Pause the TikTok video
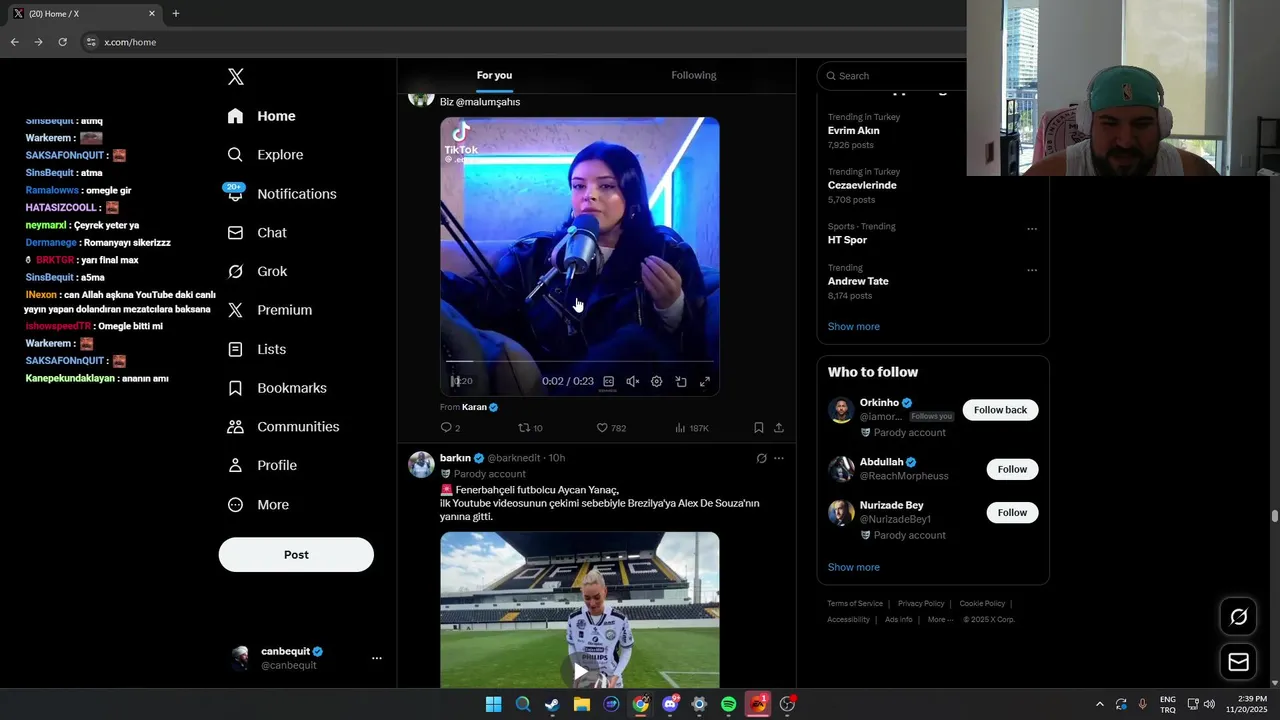Image resolution: width=1280 pixels, height=720 pixels. (455, 381)
